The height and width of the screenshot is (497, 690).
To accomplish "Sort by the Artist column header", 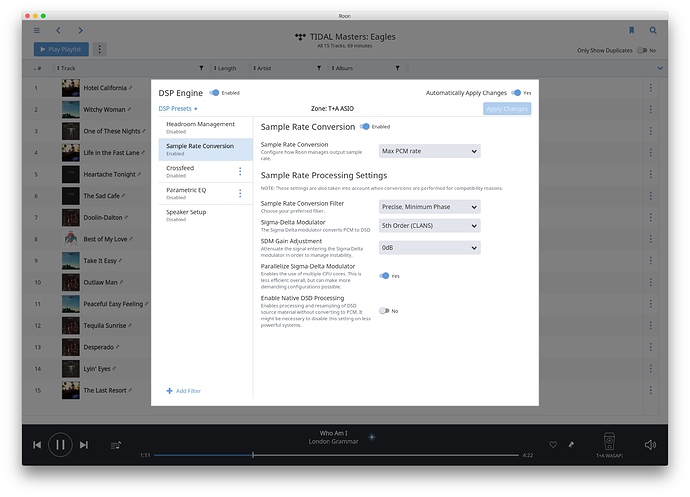I will 262,68.
